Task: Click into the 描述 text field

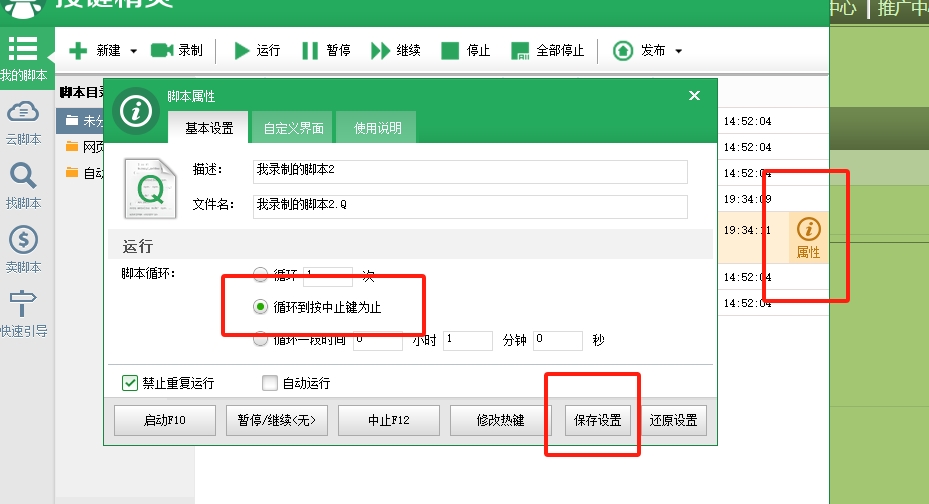Action: 468,172
